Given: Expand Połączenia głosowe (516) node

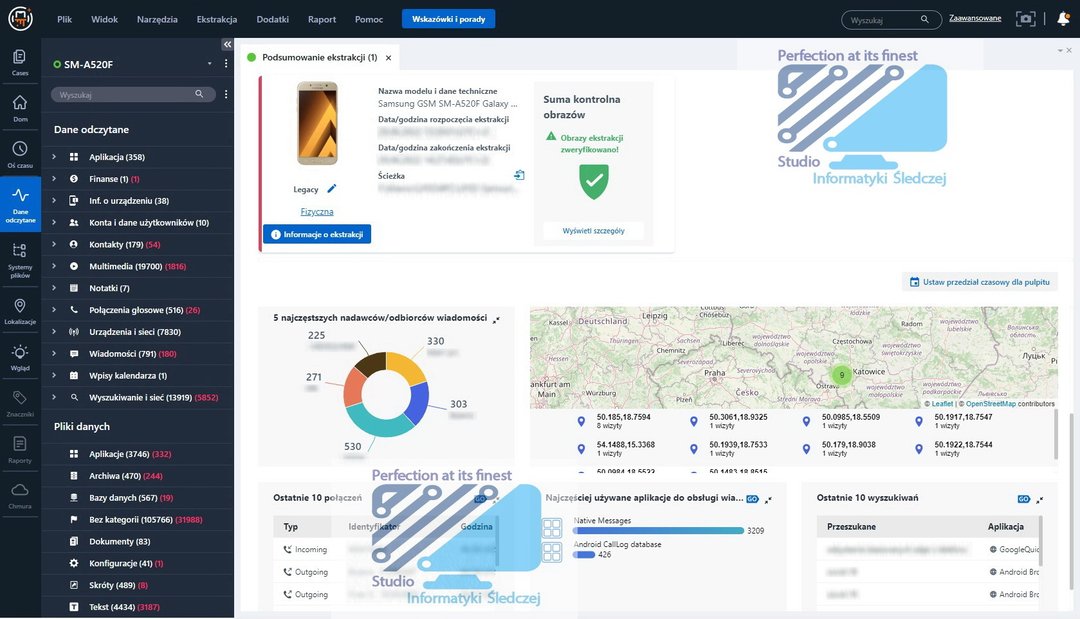Looking at the screenshot, I should pos(54,310).
